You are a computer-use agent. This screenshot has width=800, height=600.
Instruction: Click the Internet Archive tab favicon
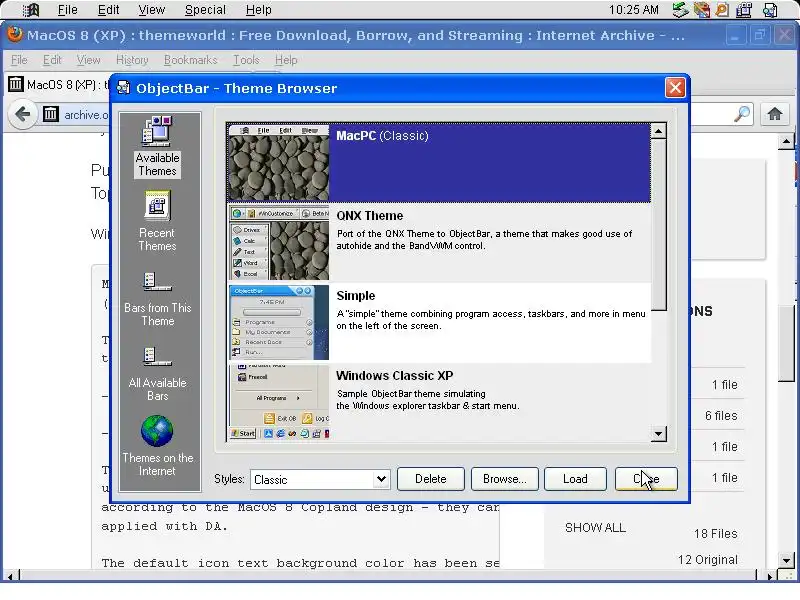tap(16, 84)
